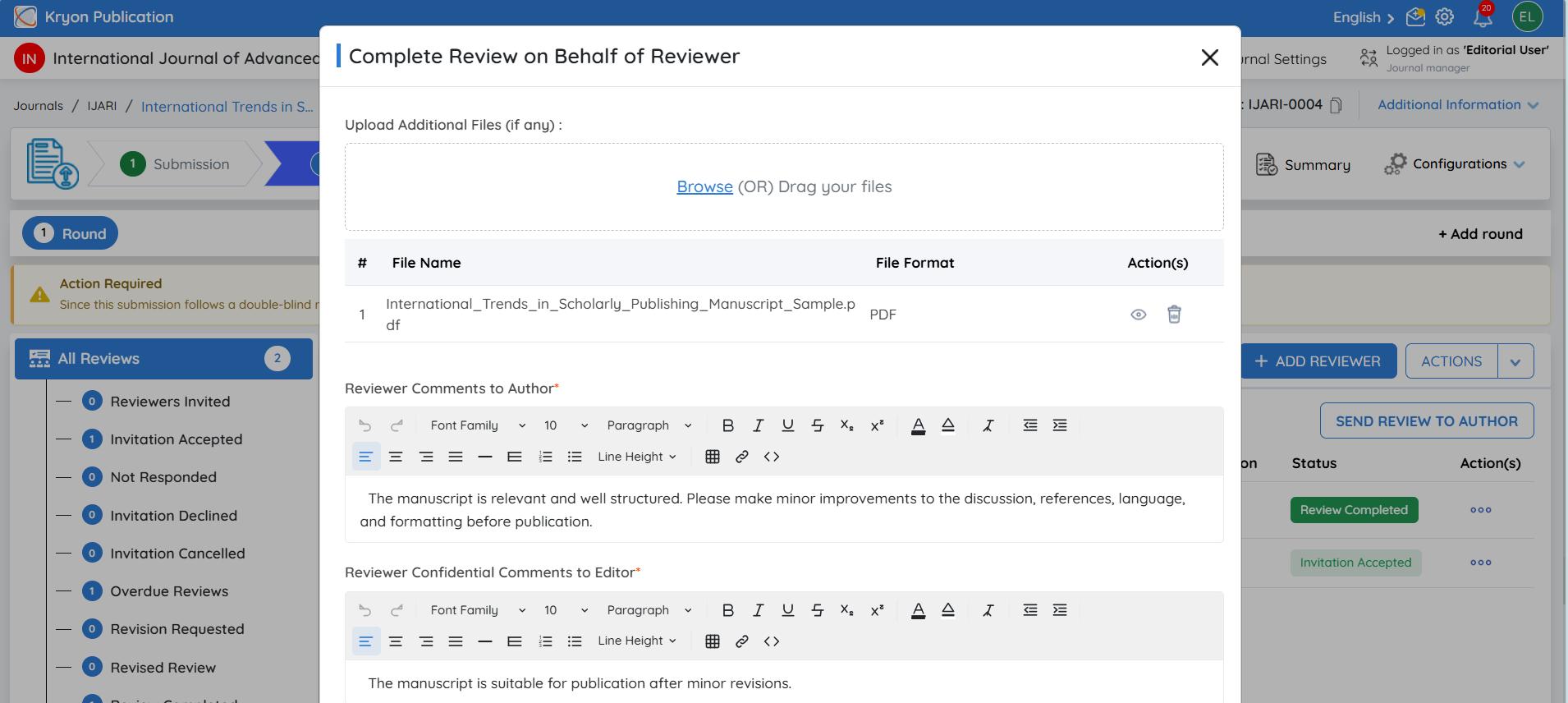Undo in Comments to Author editor
Viewport: 1568px width, 703px height.
click(365, 425)
